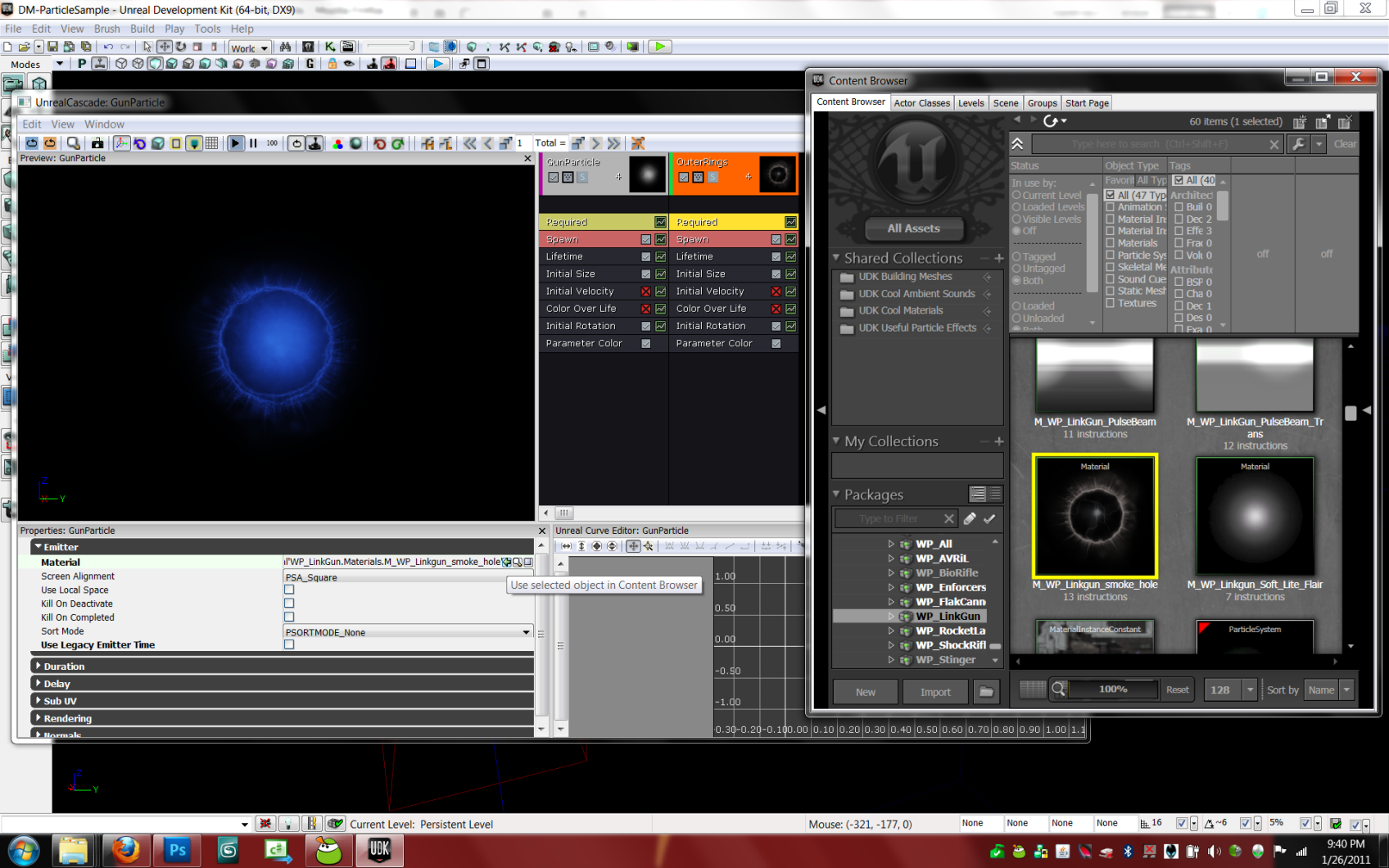1389x868 pixels.
Task: Click the folder icon next to Import button
Action: (x=986, y=692)
